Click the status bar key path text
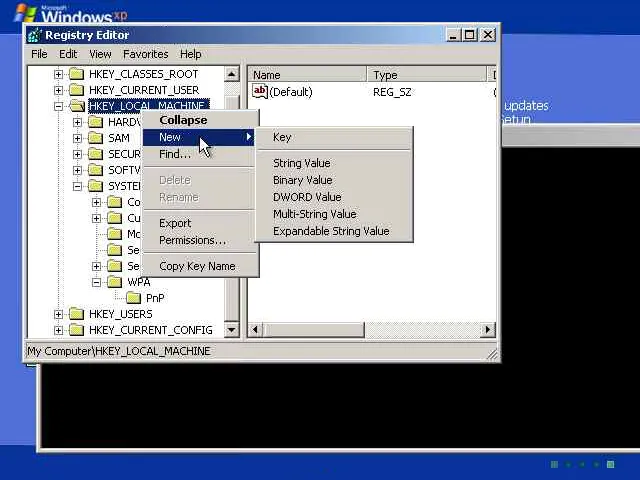The height and width of the screenshot is (480, 640). [x=119, y=351]
